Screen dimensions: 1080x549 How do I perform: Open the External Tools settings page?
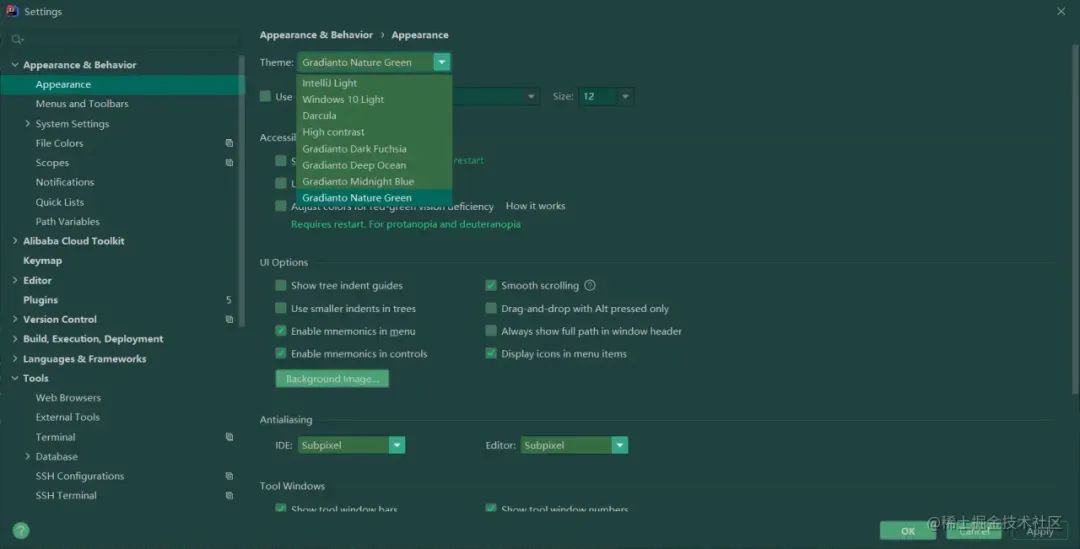click(x=68, y=417)
